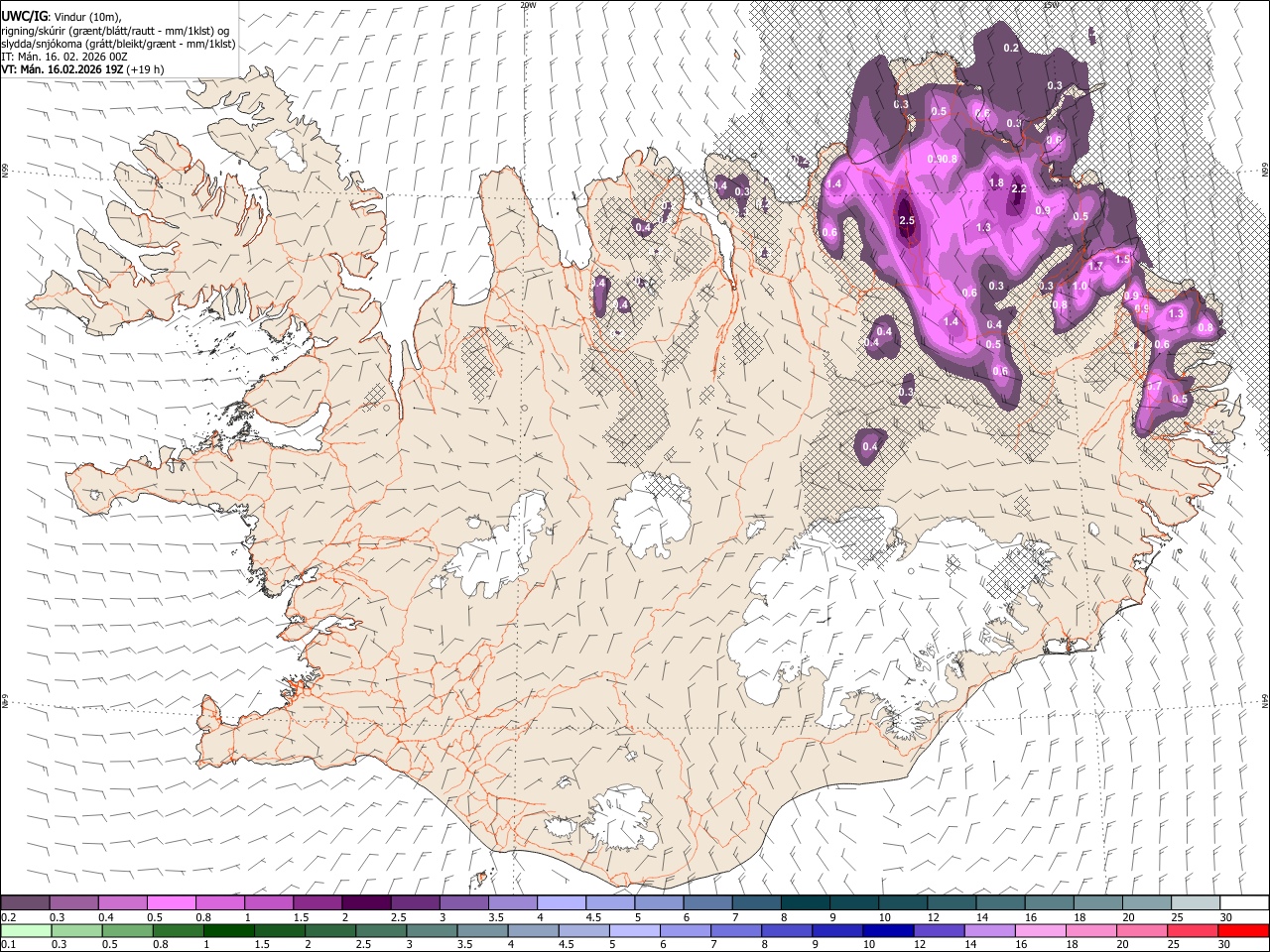This screenshot has height=952, width=1270.
Task: Click the rain legend label 0.1
Action: coord(8,945)
